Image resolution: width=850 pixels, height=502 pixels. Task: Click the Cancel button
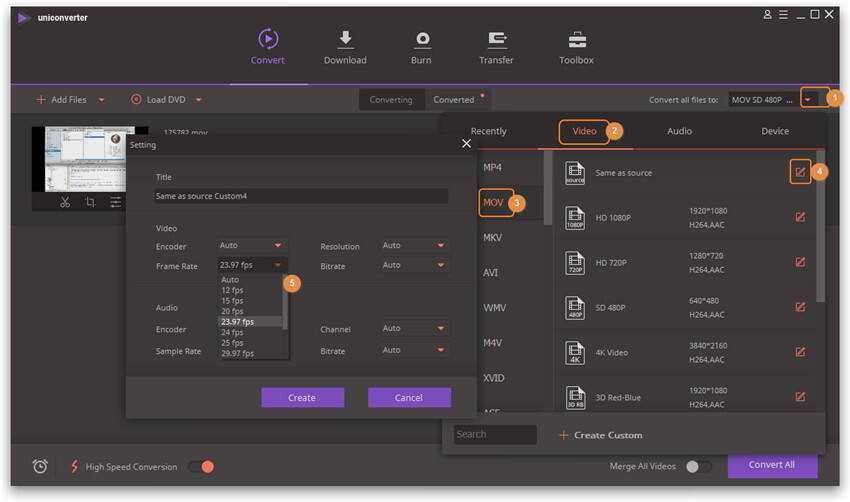[409, 397]
